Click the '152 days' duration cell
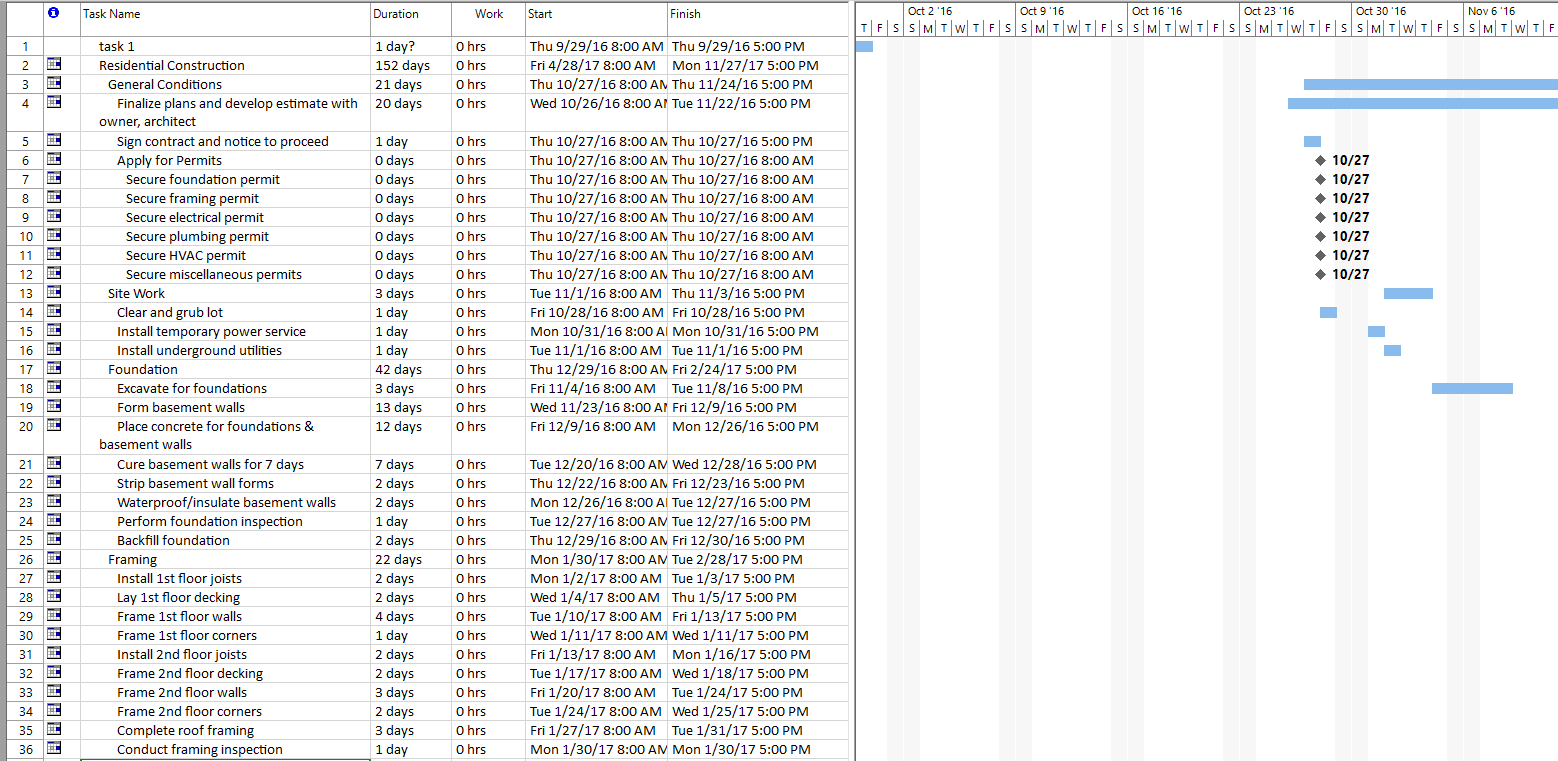 (410, 65)
